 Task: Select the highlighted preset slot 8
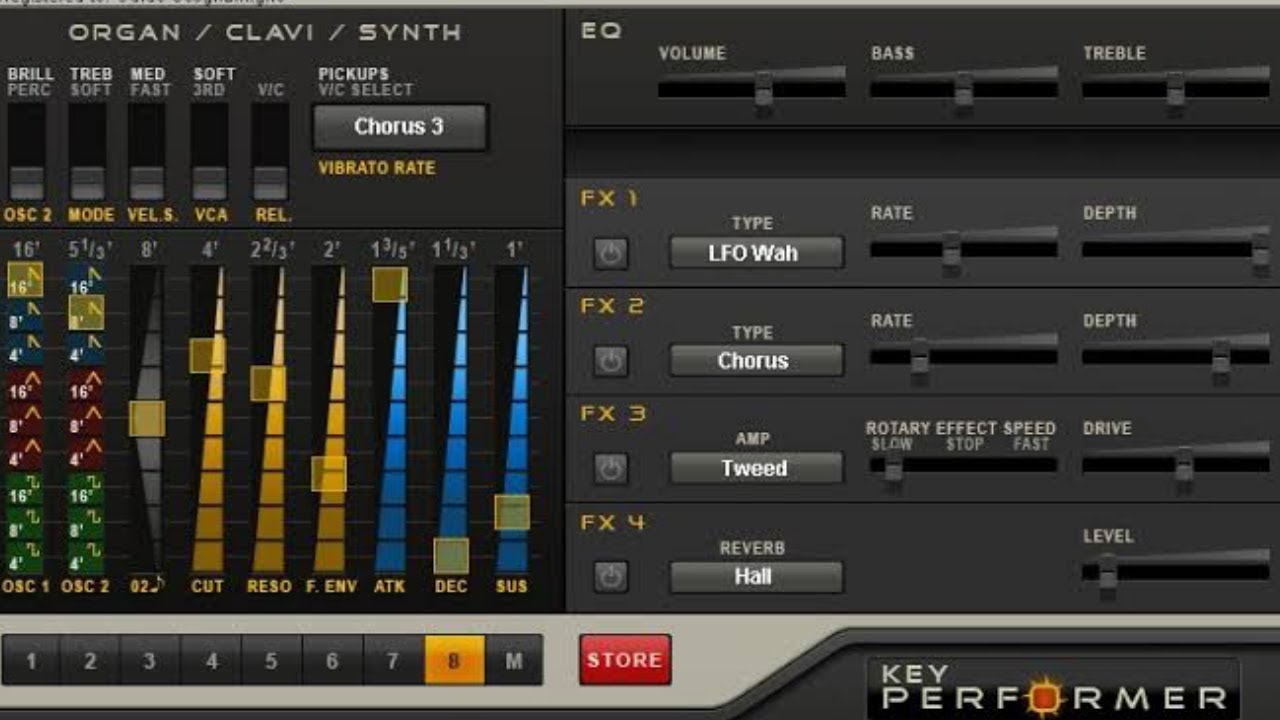click(x=454, y=660)
